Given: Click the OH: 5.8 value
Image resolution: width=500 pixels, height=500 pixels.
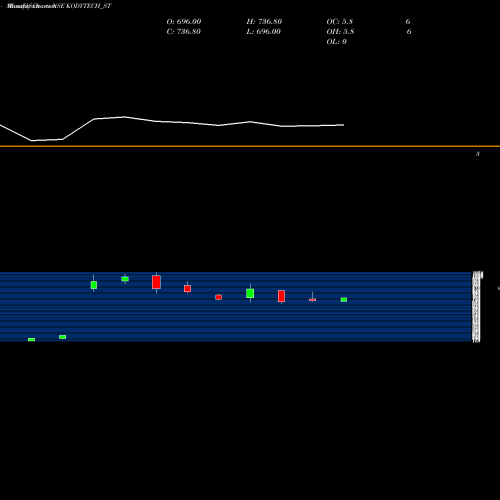Looking at the screenshot, I should pos(340,32).
